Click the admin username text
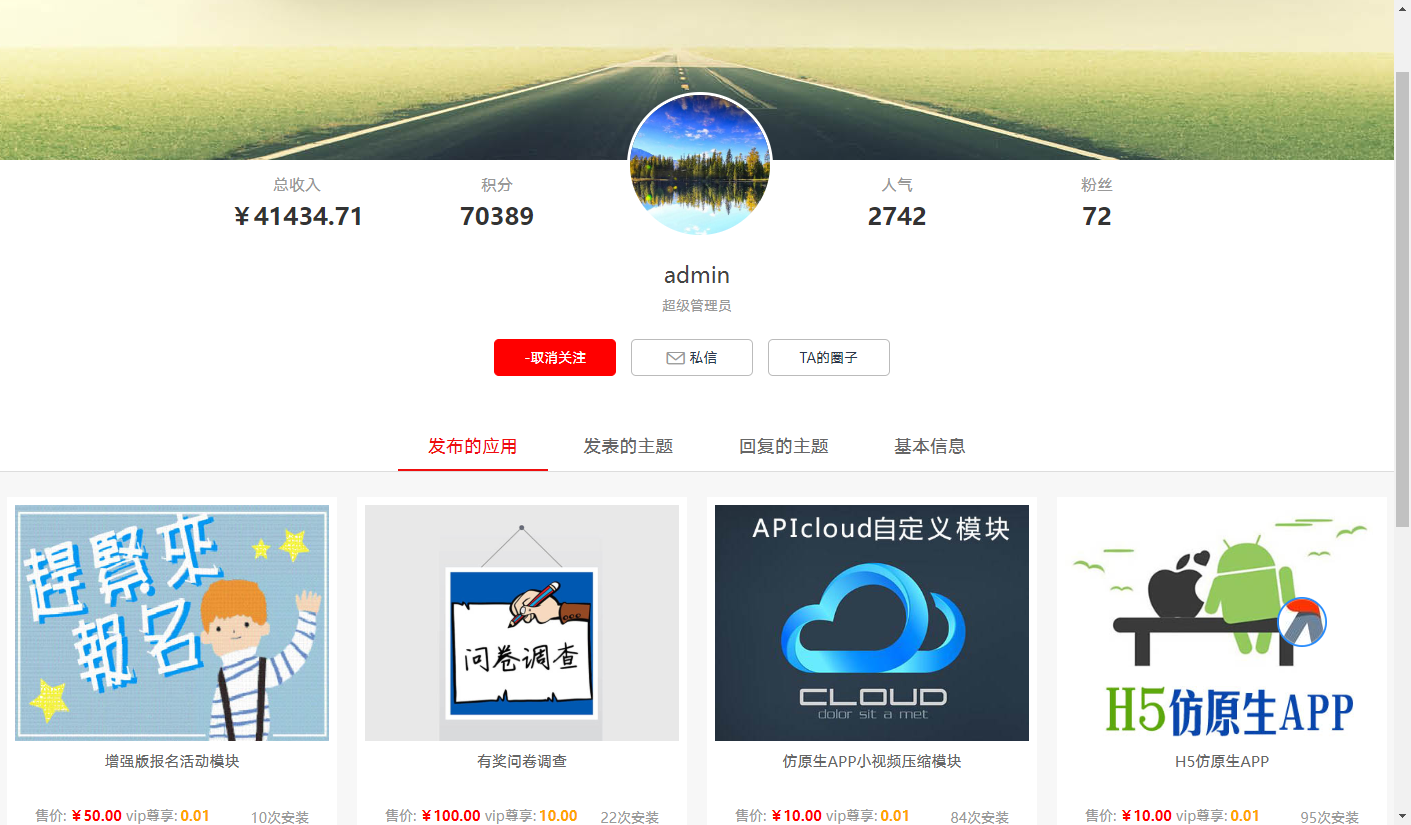 click(x=697, y=275)
